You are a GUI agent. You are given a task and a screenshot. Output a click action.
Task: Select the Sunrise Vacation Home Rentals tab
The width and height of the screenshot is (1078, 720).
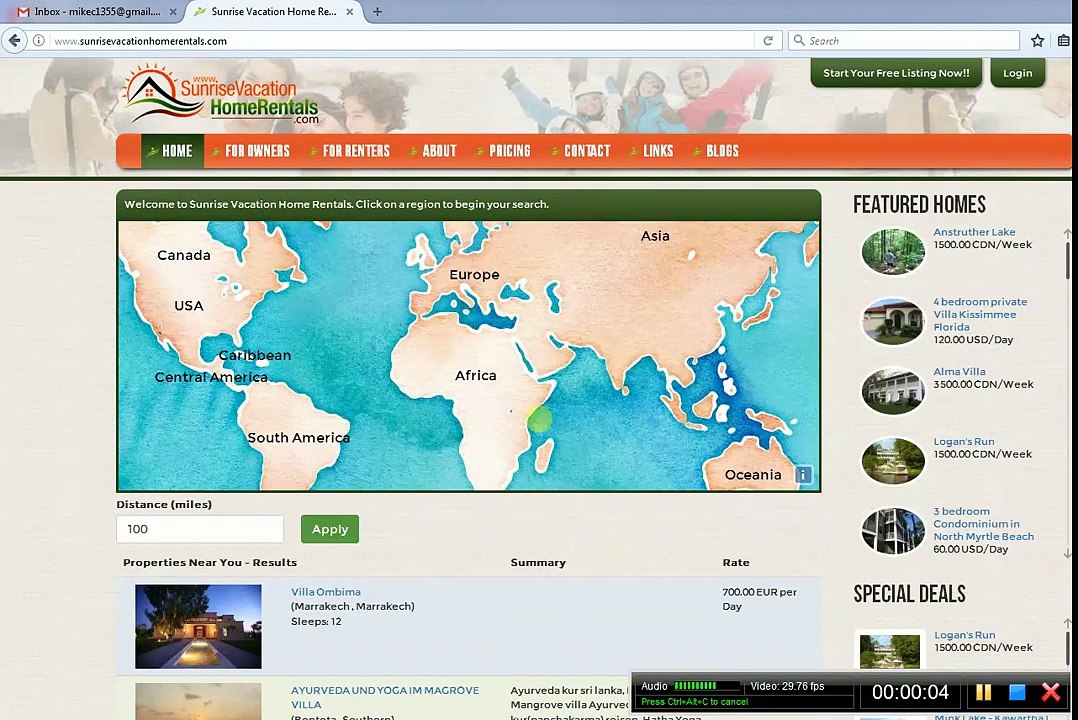(x=273, y=12)
